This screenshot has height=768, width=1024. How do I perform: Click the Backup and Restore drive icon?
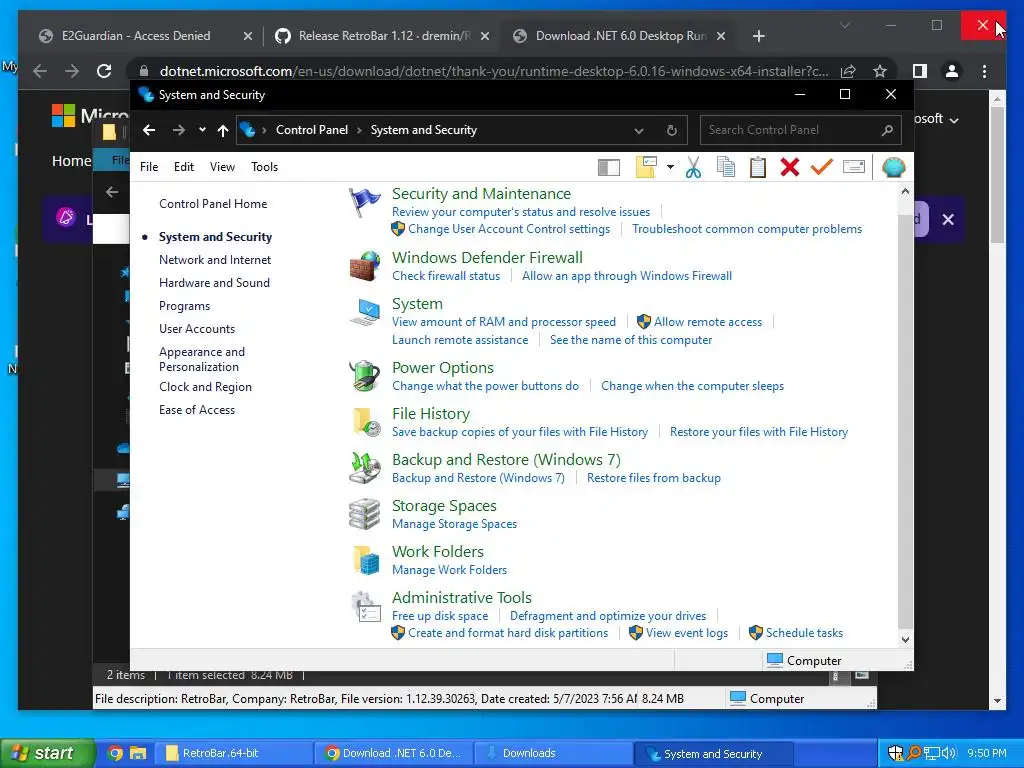(x=364, y=468)
